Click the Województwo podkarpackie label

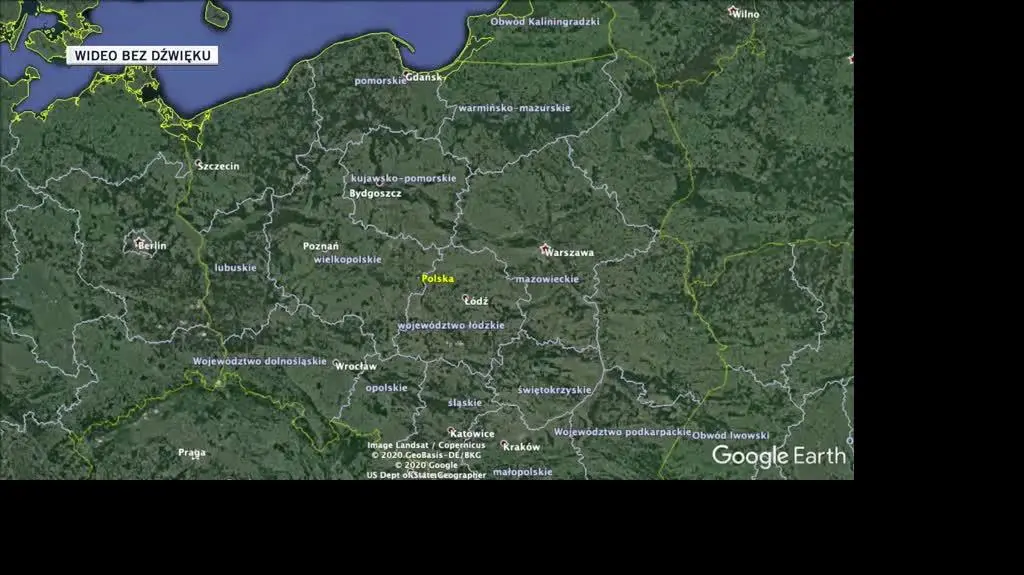[622, 432]
